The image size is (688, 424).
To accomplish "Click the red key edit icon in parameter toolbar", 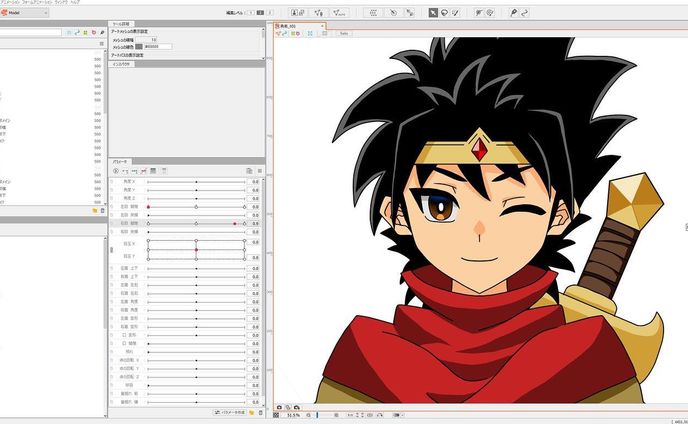I will (x=143, y=171).
